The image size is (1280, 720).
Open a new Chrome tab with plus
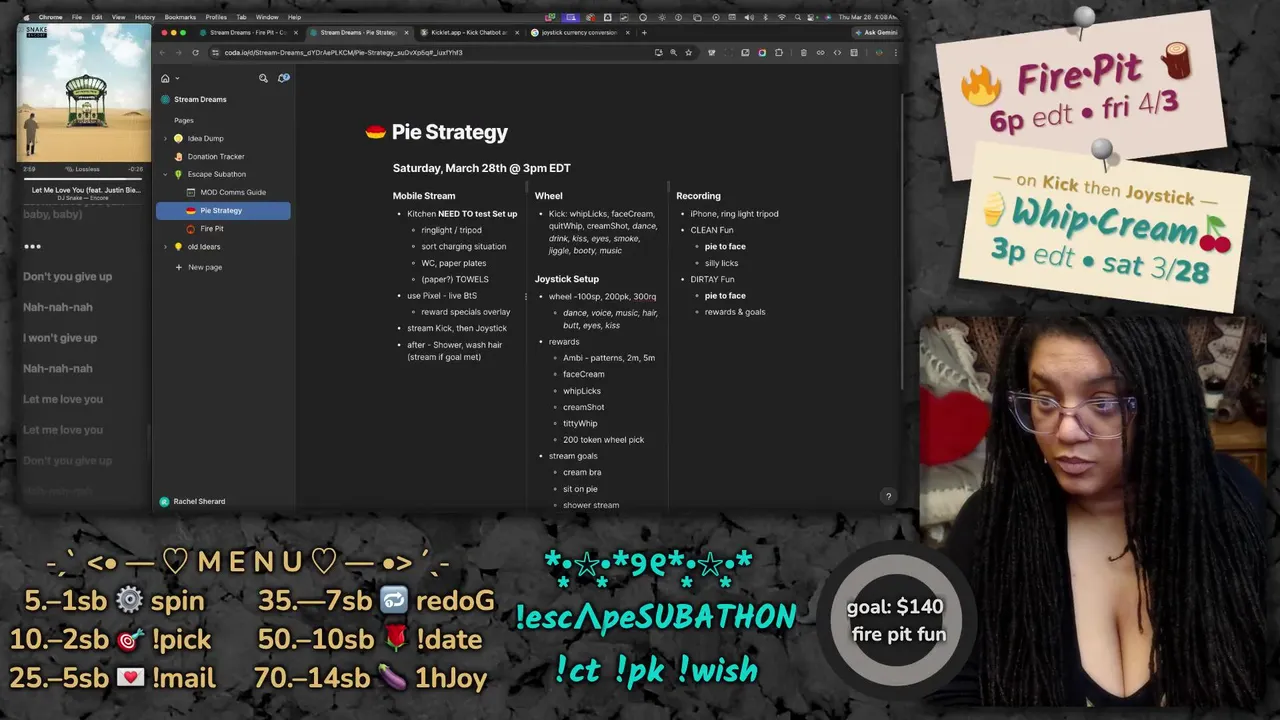tap(643, 32)
